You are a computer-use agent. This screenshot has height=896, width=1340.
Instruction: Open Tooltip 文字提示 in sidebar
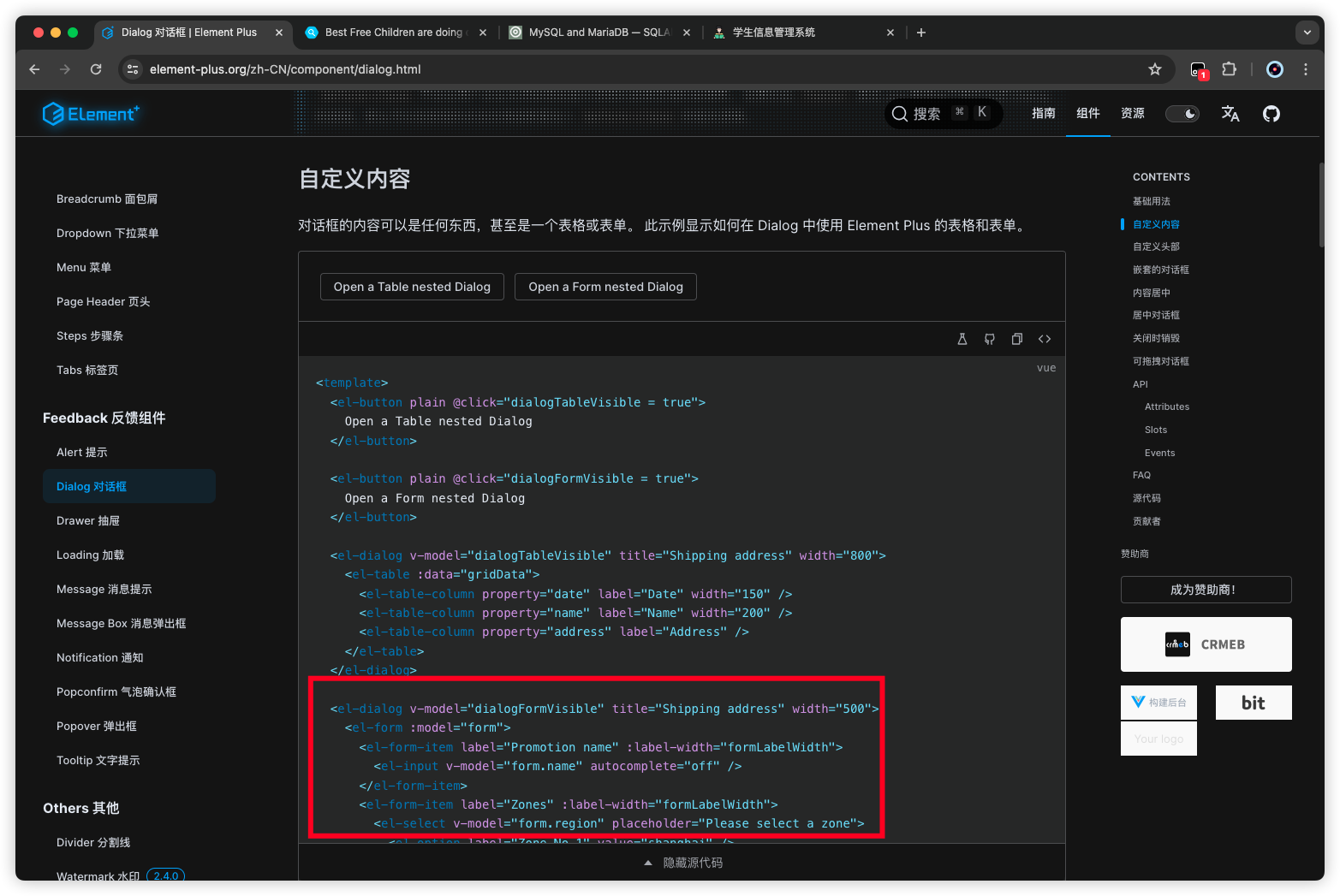coord(98,760)
